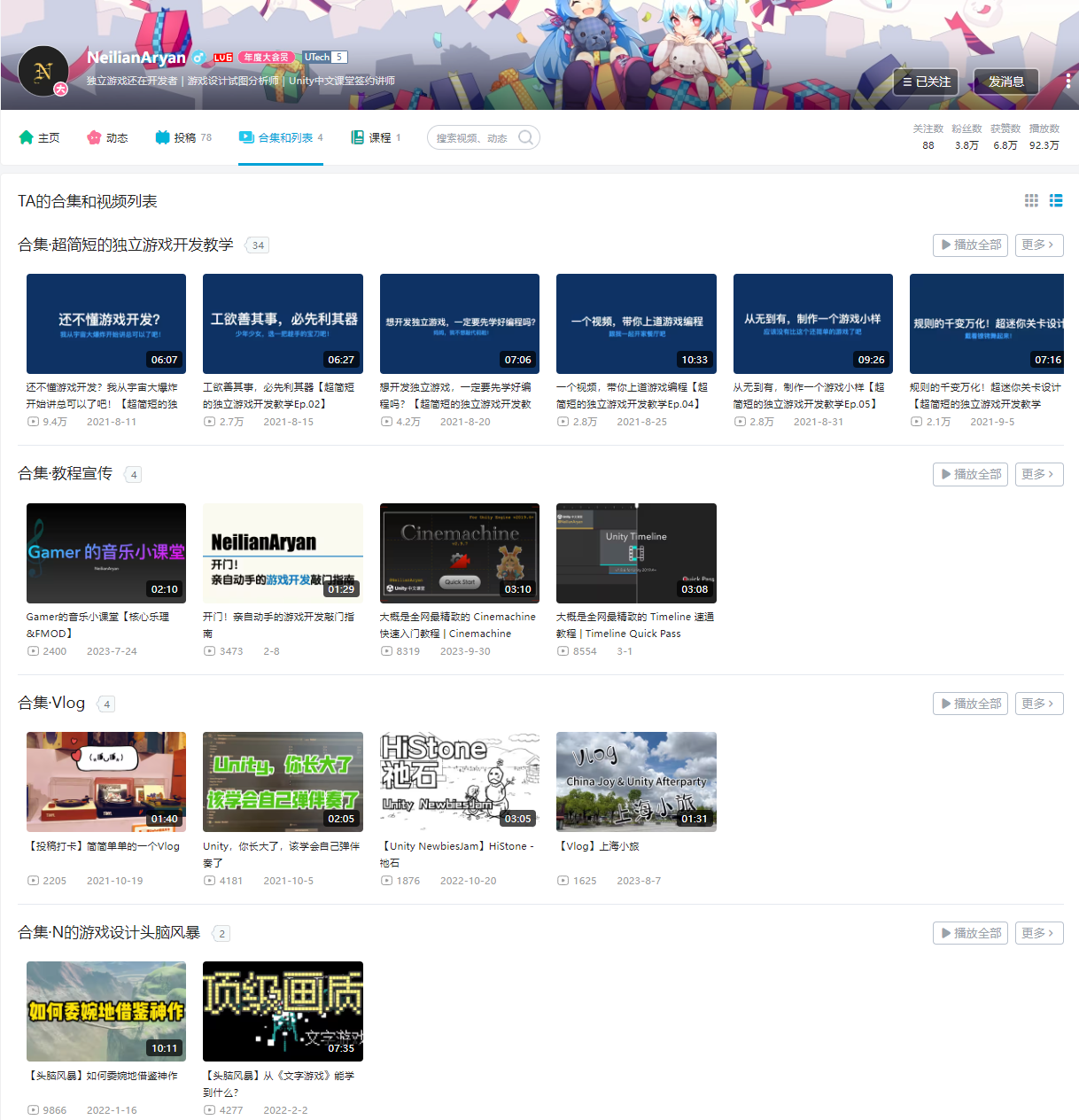Open 上海小旅 Vlog thumbnail

point(636,782)
